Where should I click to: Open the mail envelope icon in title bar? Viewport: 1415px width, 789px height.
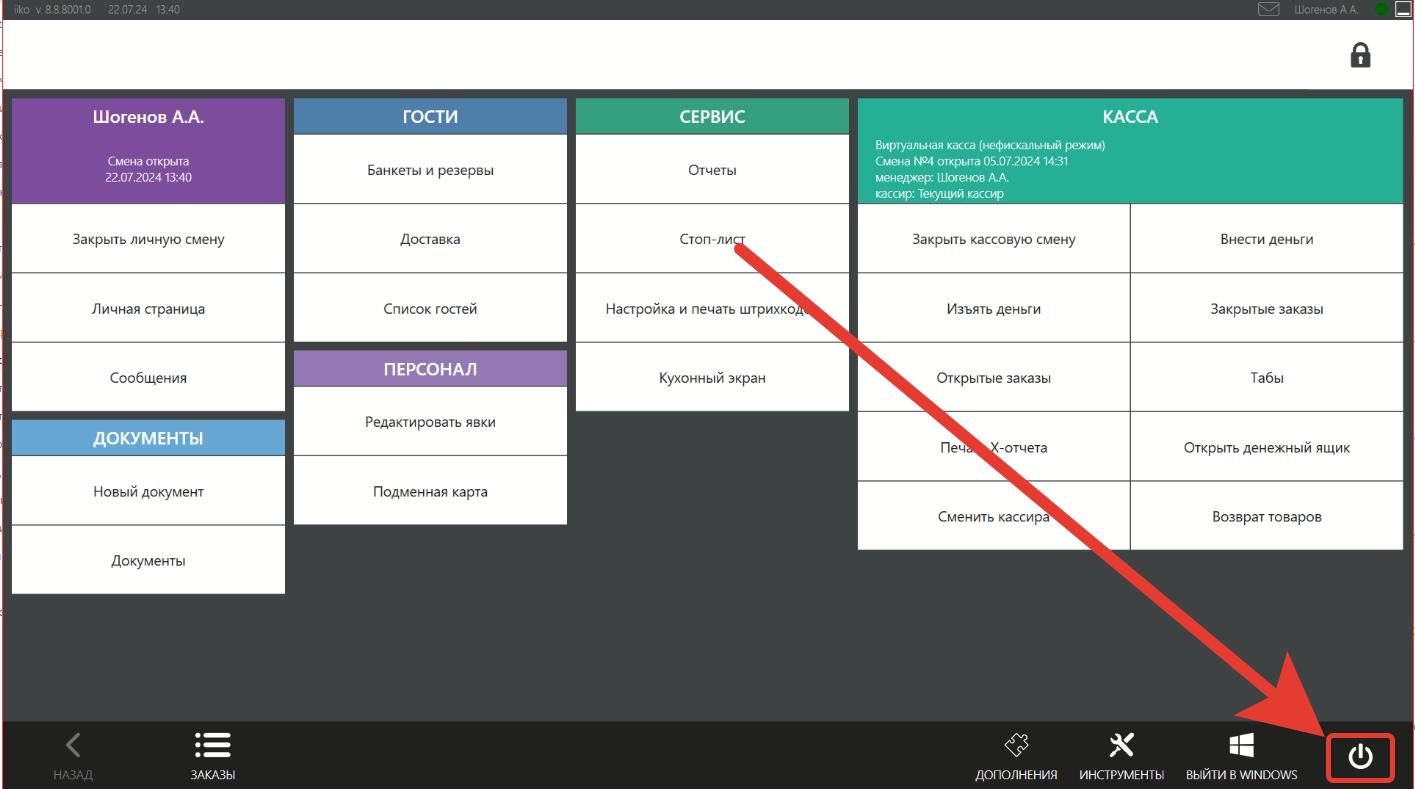(1268, 9)
